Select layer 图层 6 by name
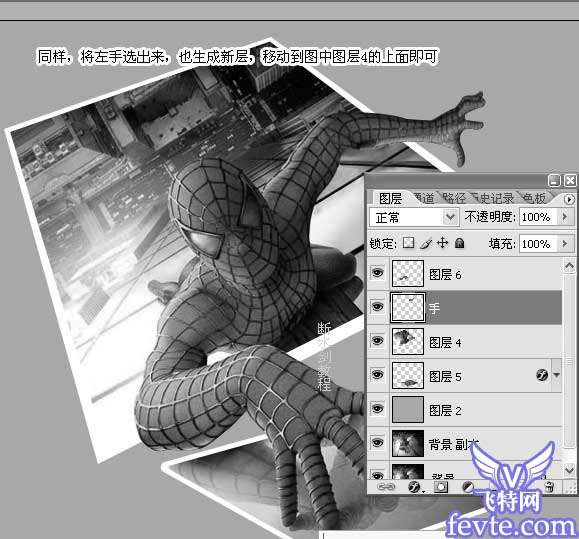The image size is (579, 539). pos(445,274)
